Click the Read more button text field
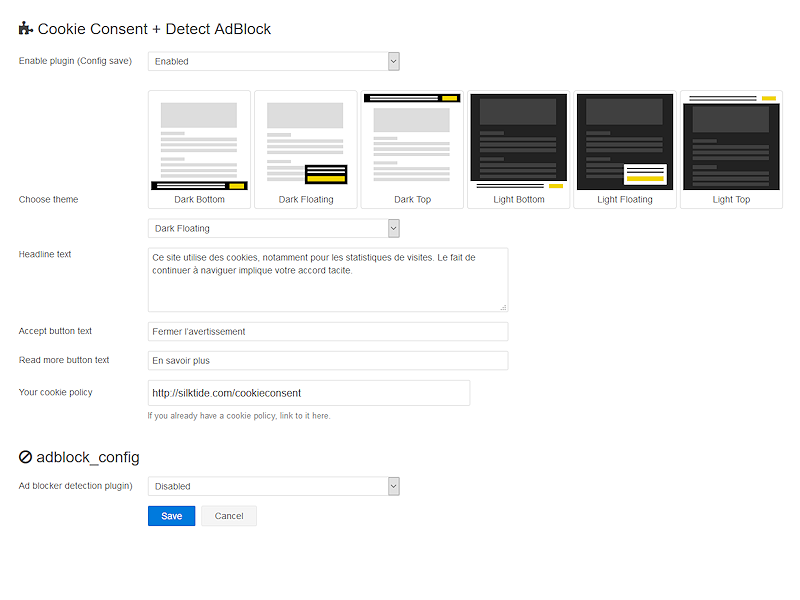The height and width of the screenshot is (600, 800). tap(328, 360)
